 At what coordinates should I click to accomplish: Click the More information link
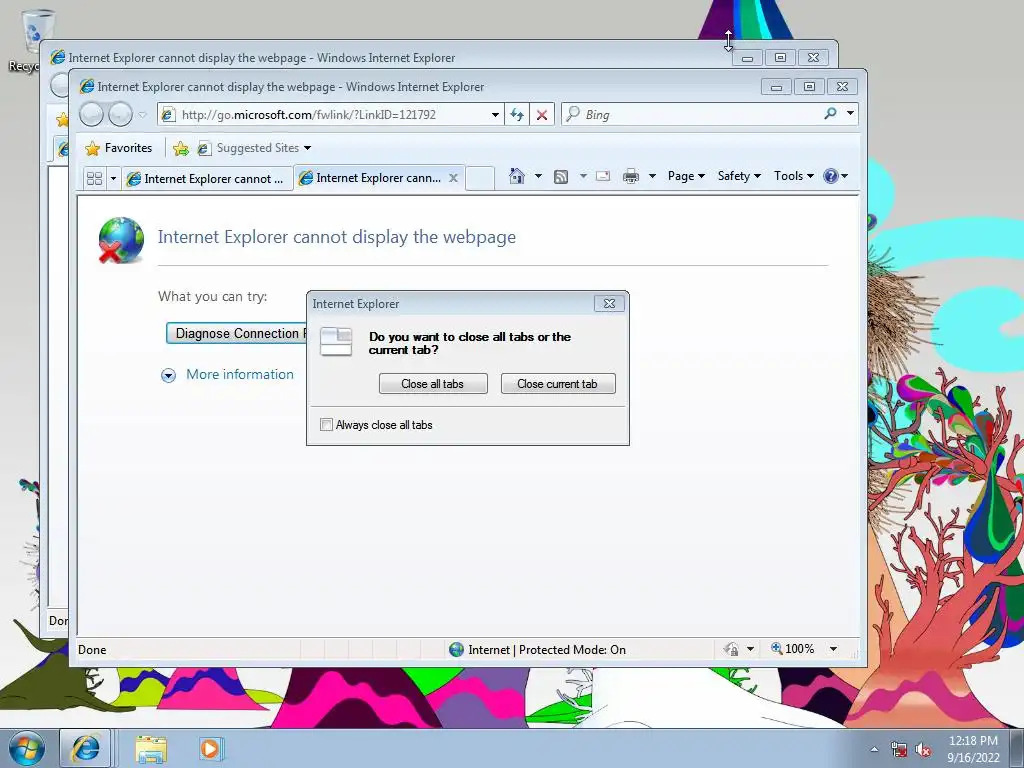[240, 374]
